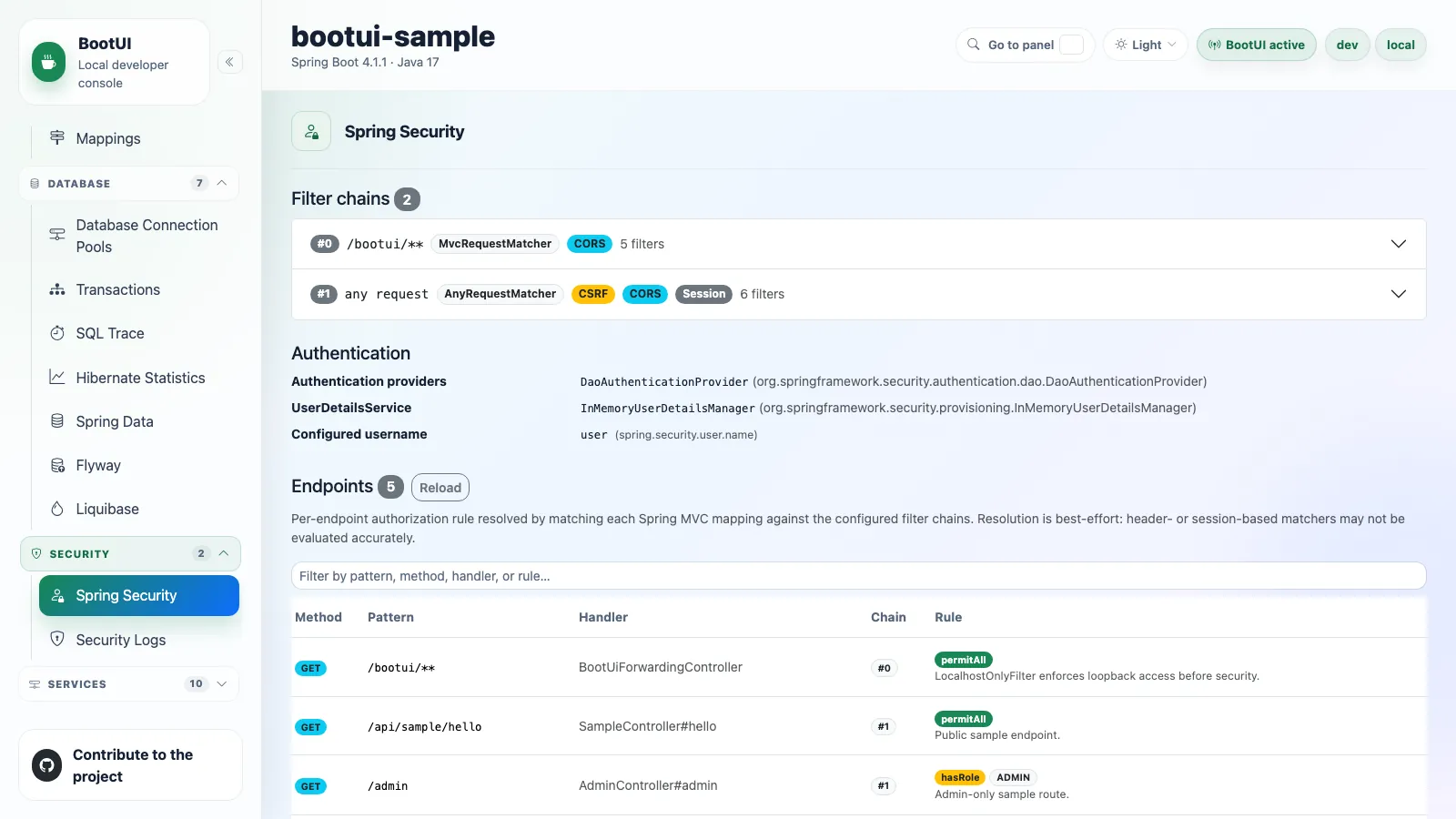Collapse the SECURITY sidebar section
Image resolution: width=1456 pixels, height=819 pixels.
coord(223,553)
